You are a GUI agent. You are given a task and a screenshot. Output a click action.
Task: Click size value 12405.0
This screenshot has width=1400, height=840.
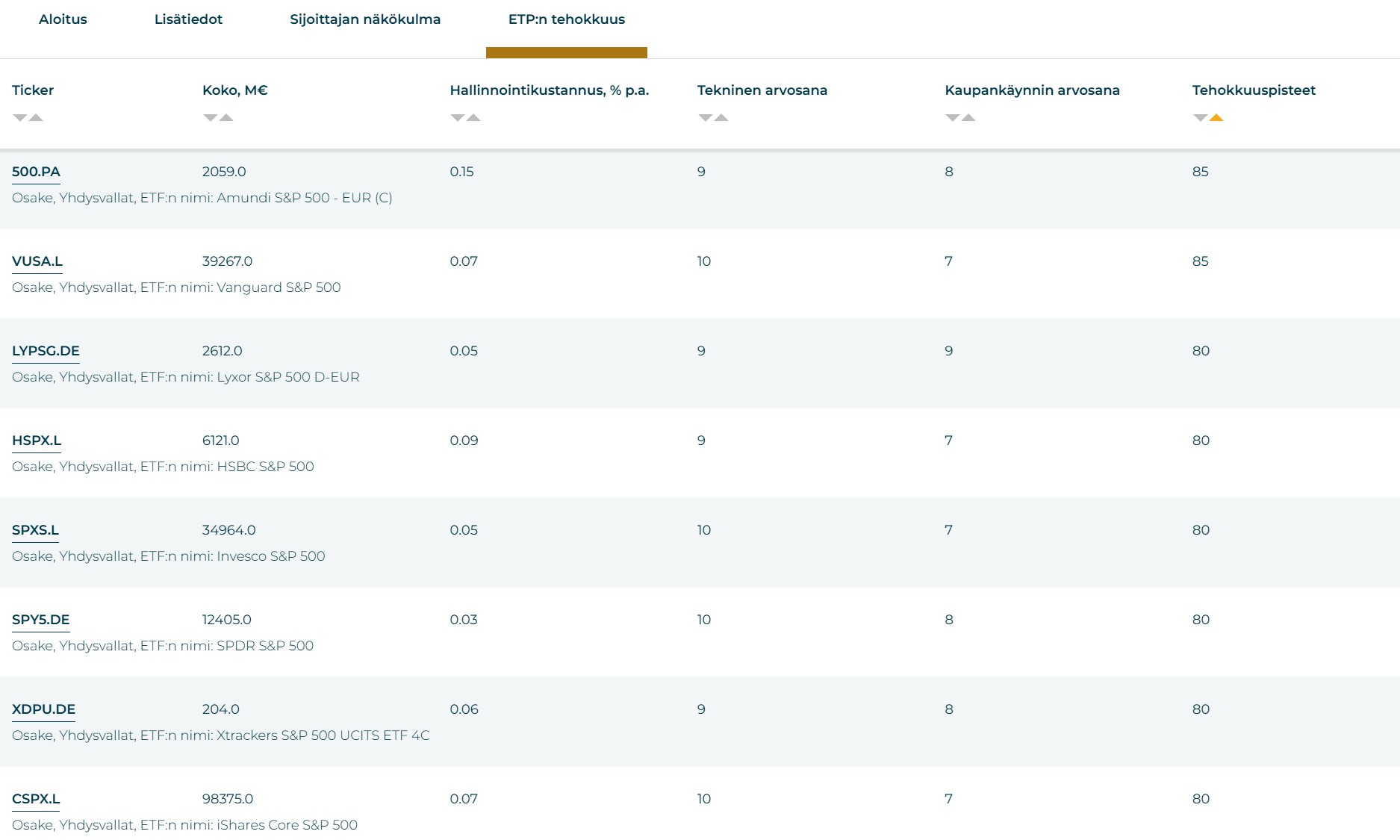coord(227,620)
